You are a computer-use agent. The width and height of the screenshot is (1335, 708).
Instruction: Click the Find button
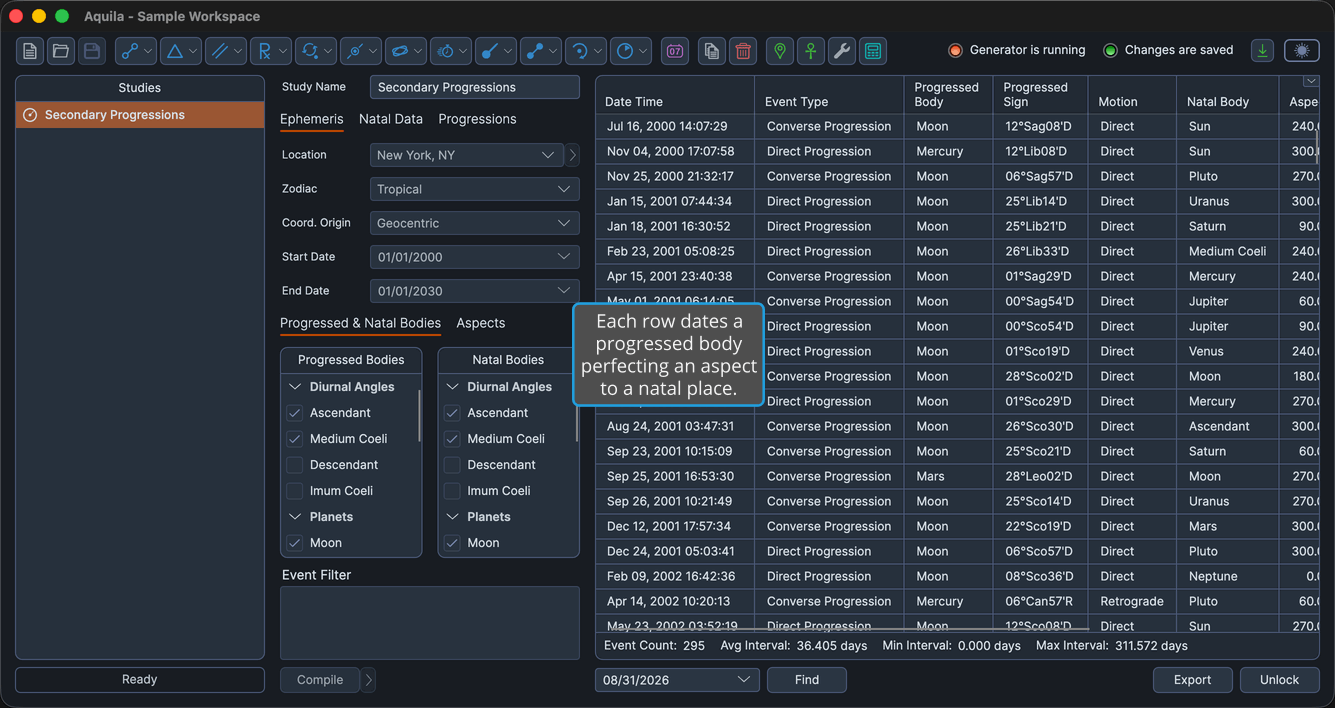click(807, 680)
